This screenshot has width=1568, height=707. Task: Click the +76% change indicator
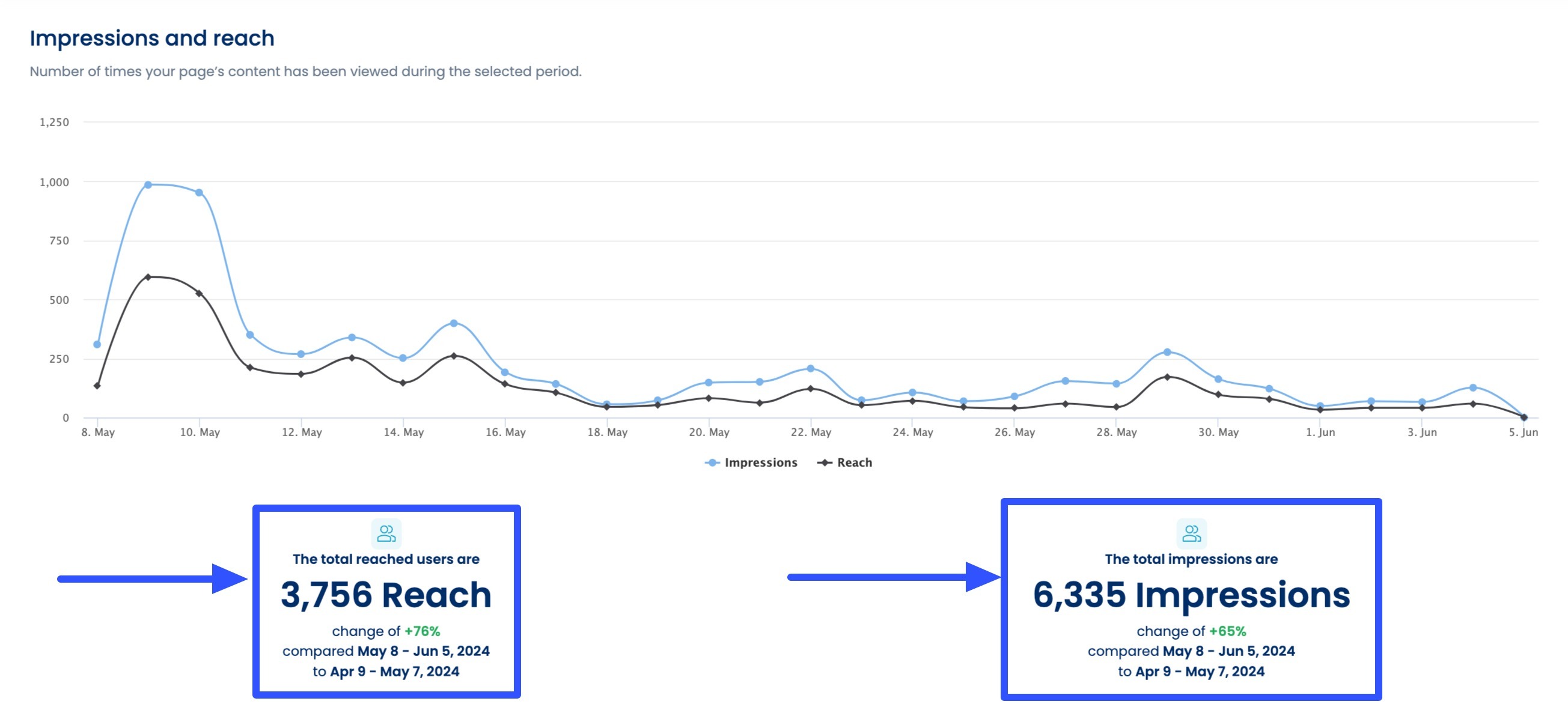pyautogui.click(x=422, y=631)
